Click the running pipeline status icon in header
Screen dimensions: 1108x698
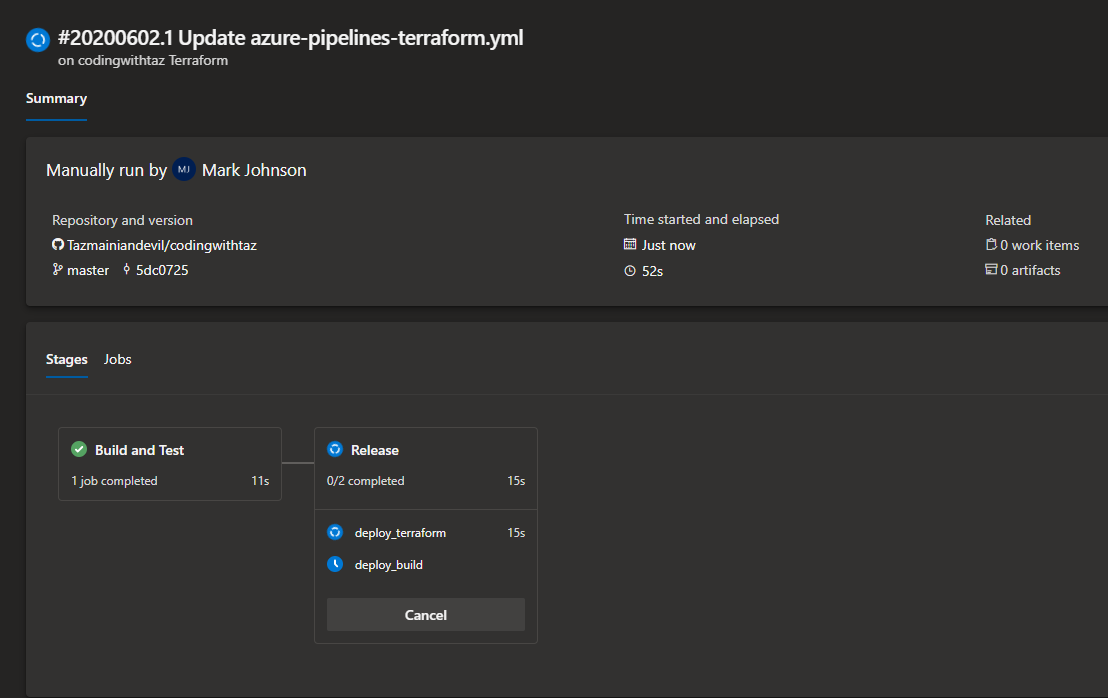click(38, 40)
